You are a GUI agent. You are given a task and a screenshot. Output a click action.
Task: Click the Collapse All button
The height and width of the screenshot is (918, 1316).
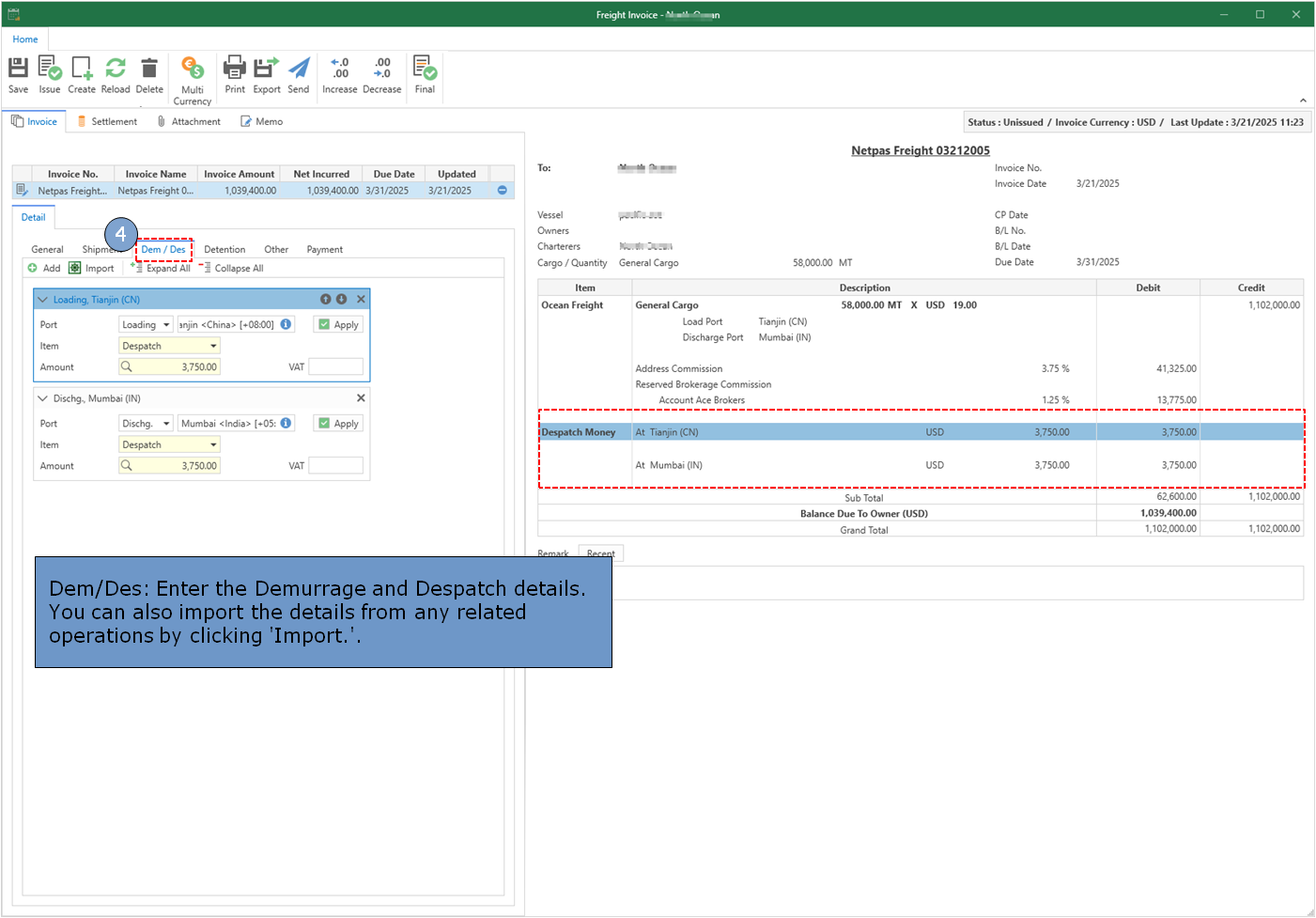(x=231, y=269)
